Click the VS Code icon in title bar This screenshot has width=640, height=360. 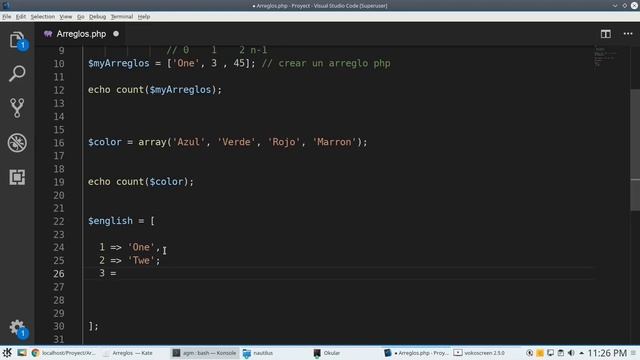(6, 5)
